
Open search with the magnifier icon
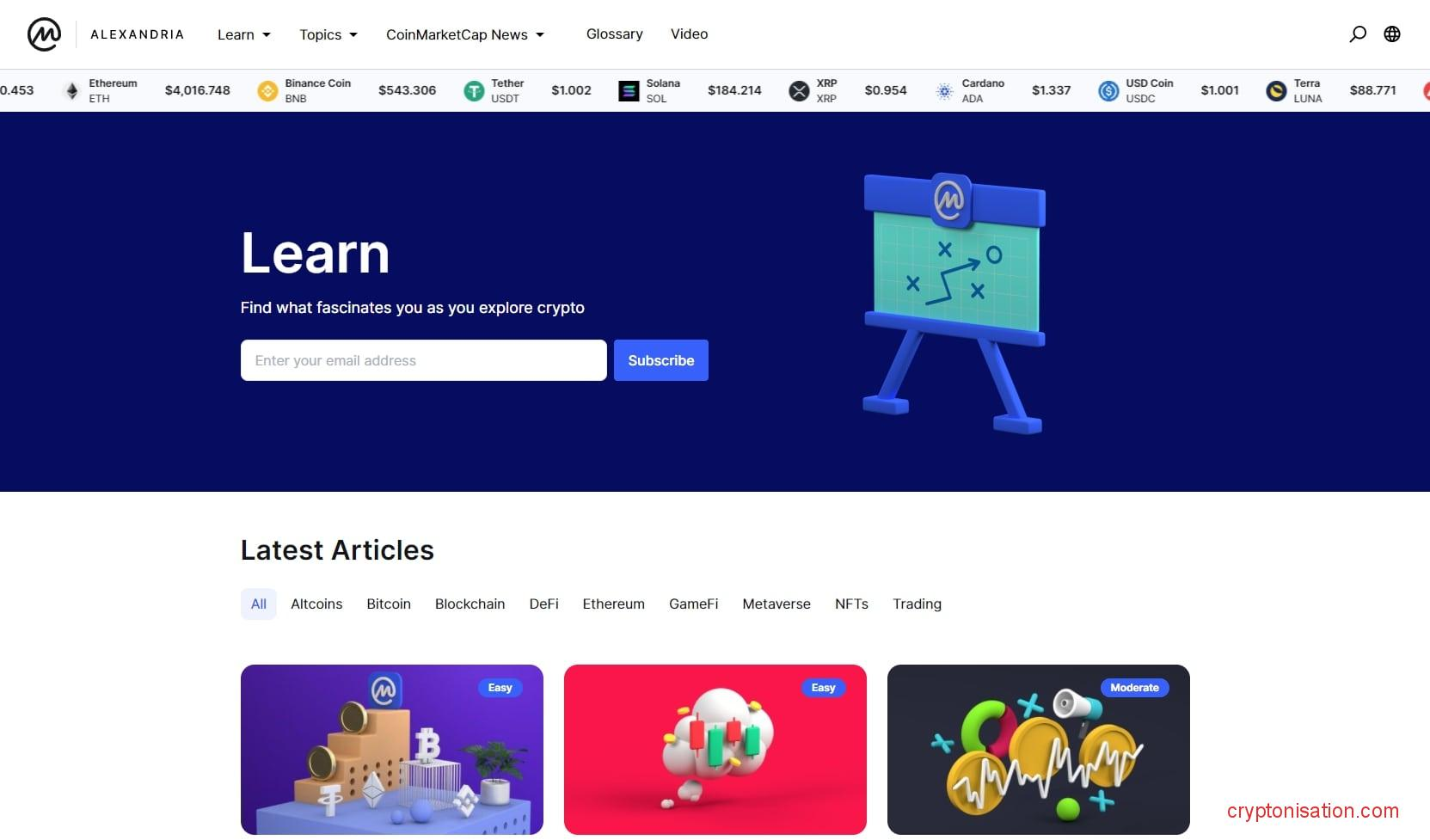pyautogui.click(x=1358, y=34)
